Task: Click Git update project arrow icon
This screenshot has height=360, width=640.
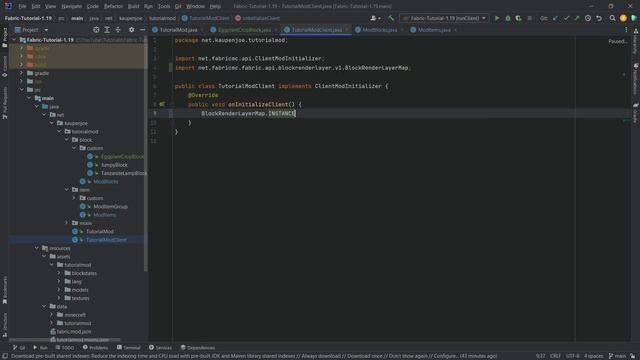Action: coord(555,18)
